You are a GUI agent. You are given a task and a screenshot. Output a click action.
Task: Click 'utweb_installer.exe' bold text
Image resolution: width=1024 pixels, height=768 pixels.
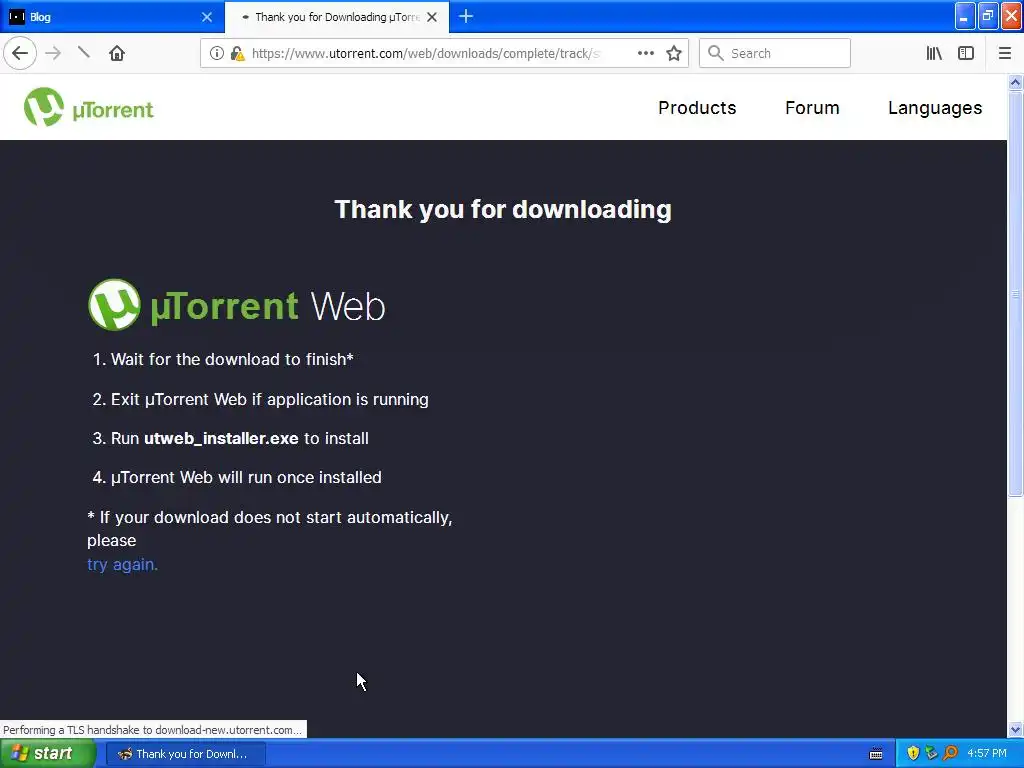[x=221, y=438]
